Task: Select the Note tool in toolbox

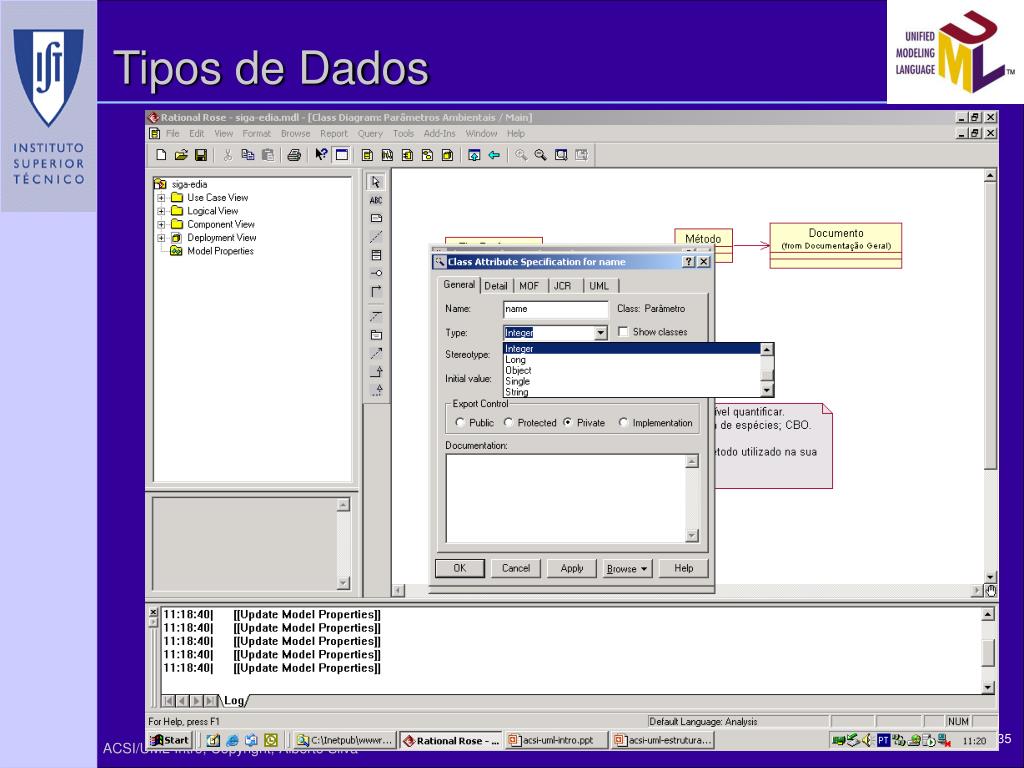Action: (376, 218)
